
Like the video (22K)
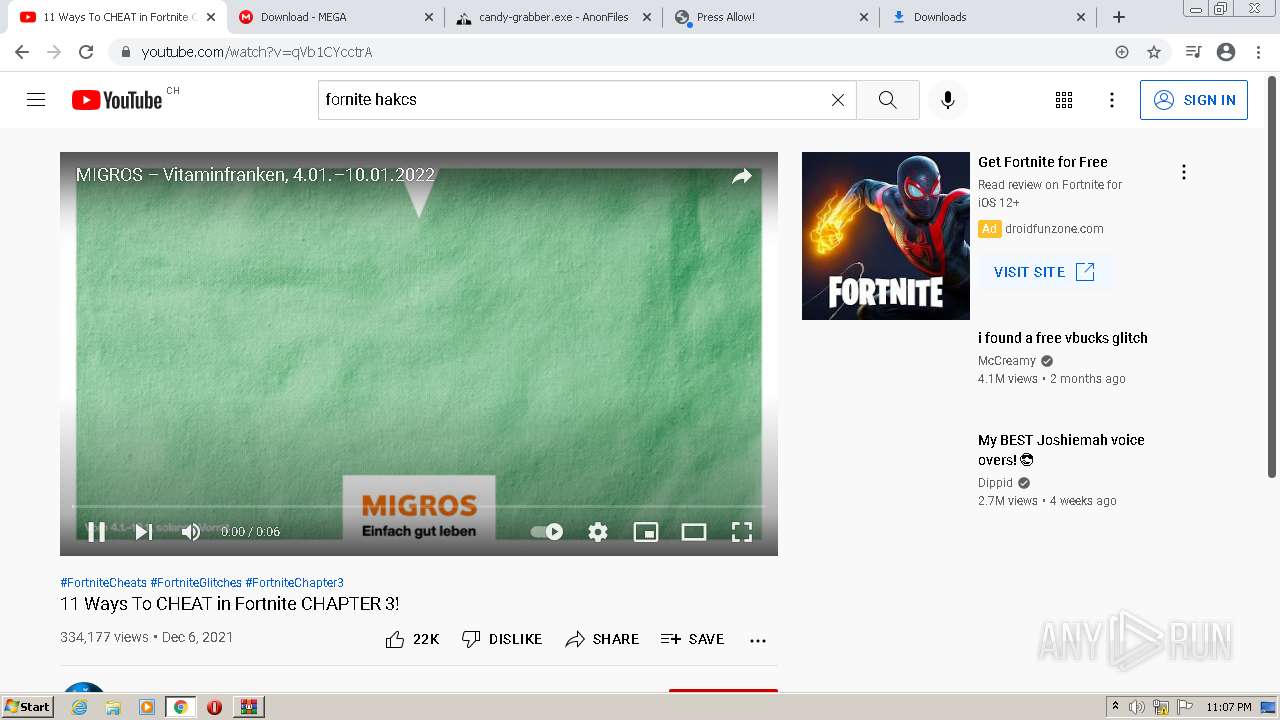pos(412,639)
